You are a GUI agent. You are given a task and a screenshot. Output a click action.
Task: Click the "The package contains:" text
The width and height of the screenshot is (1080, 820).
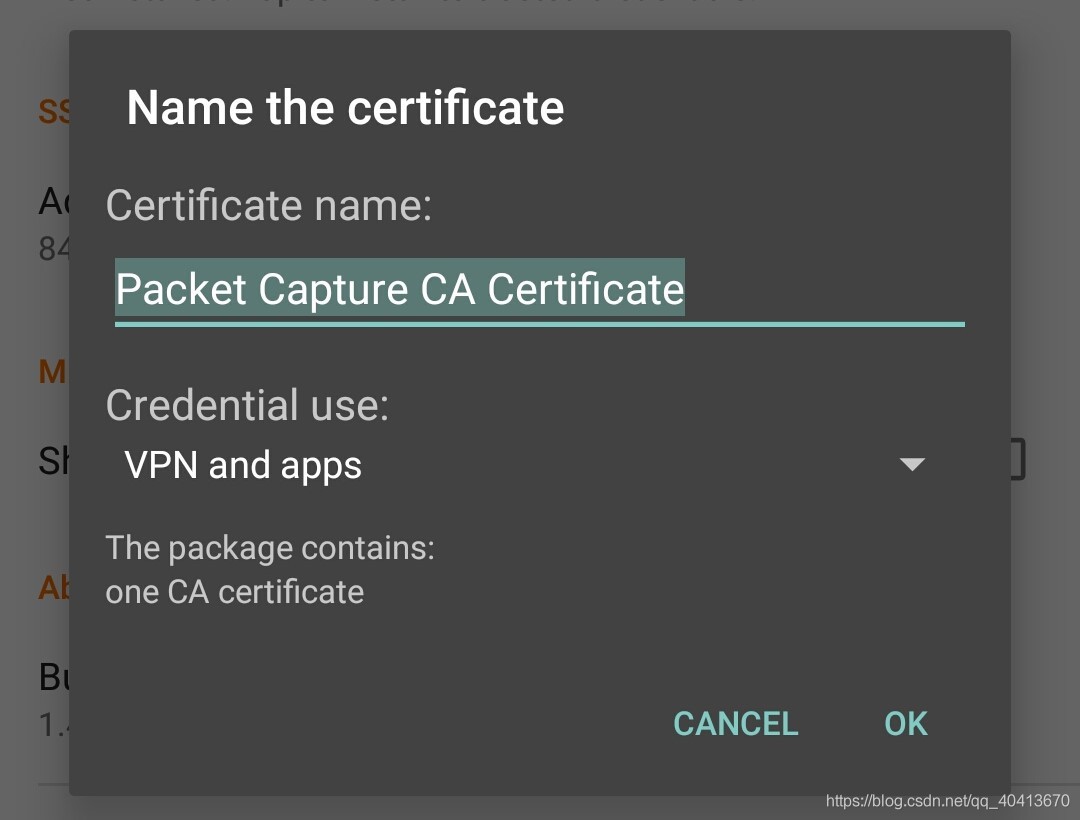point(270,548)
